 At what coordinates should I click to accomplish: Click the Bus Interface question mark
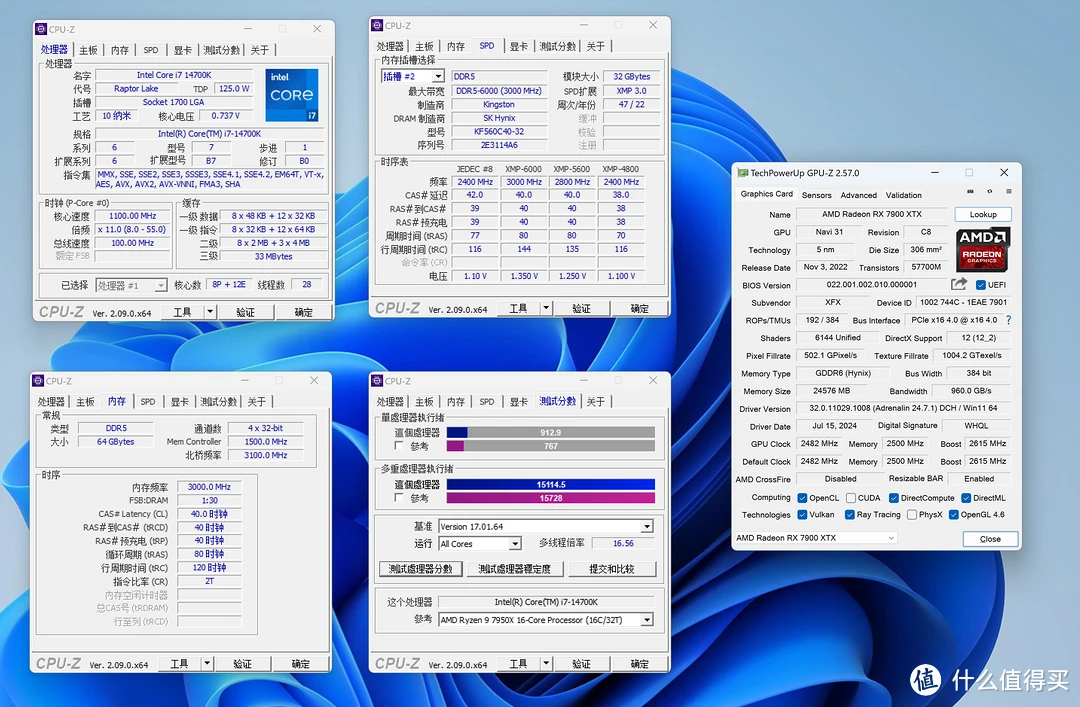click(x=1008, y=320)
